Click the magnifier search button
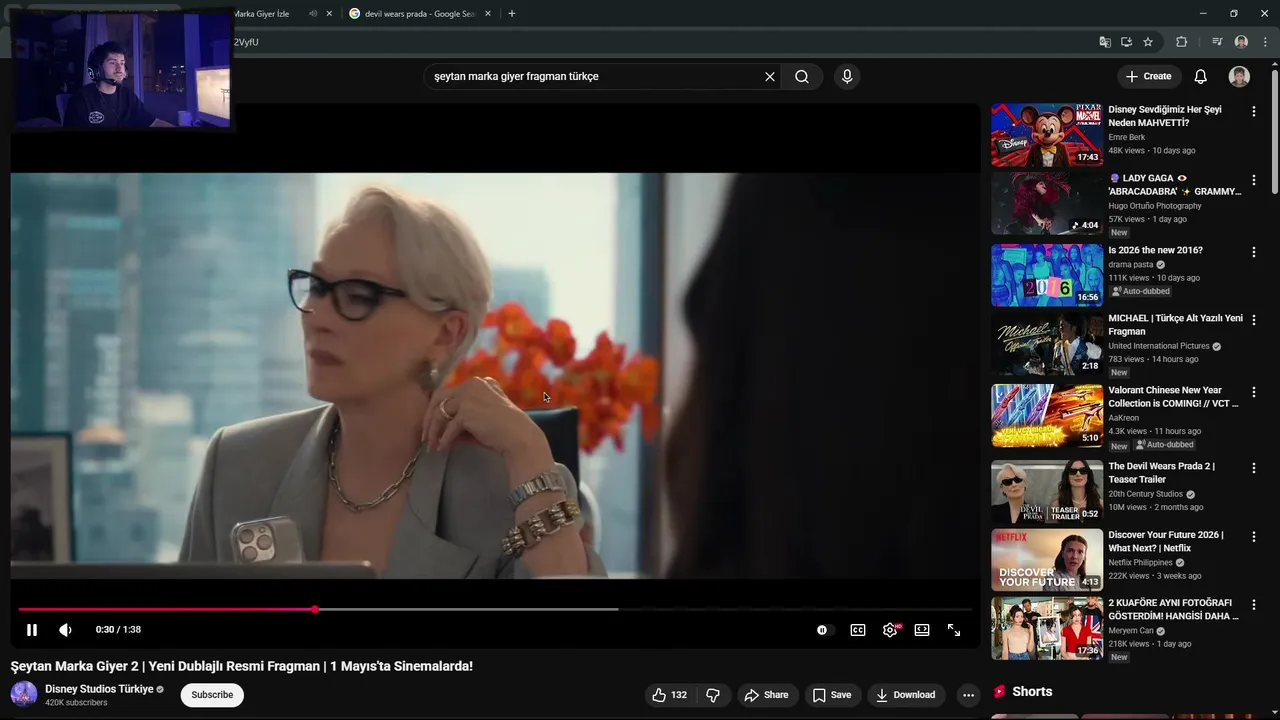The image size is (1280, 720). [x=802, y=77]
